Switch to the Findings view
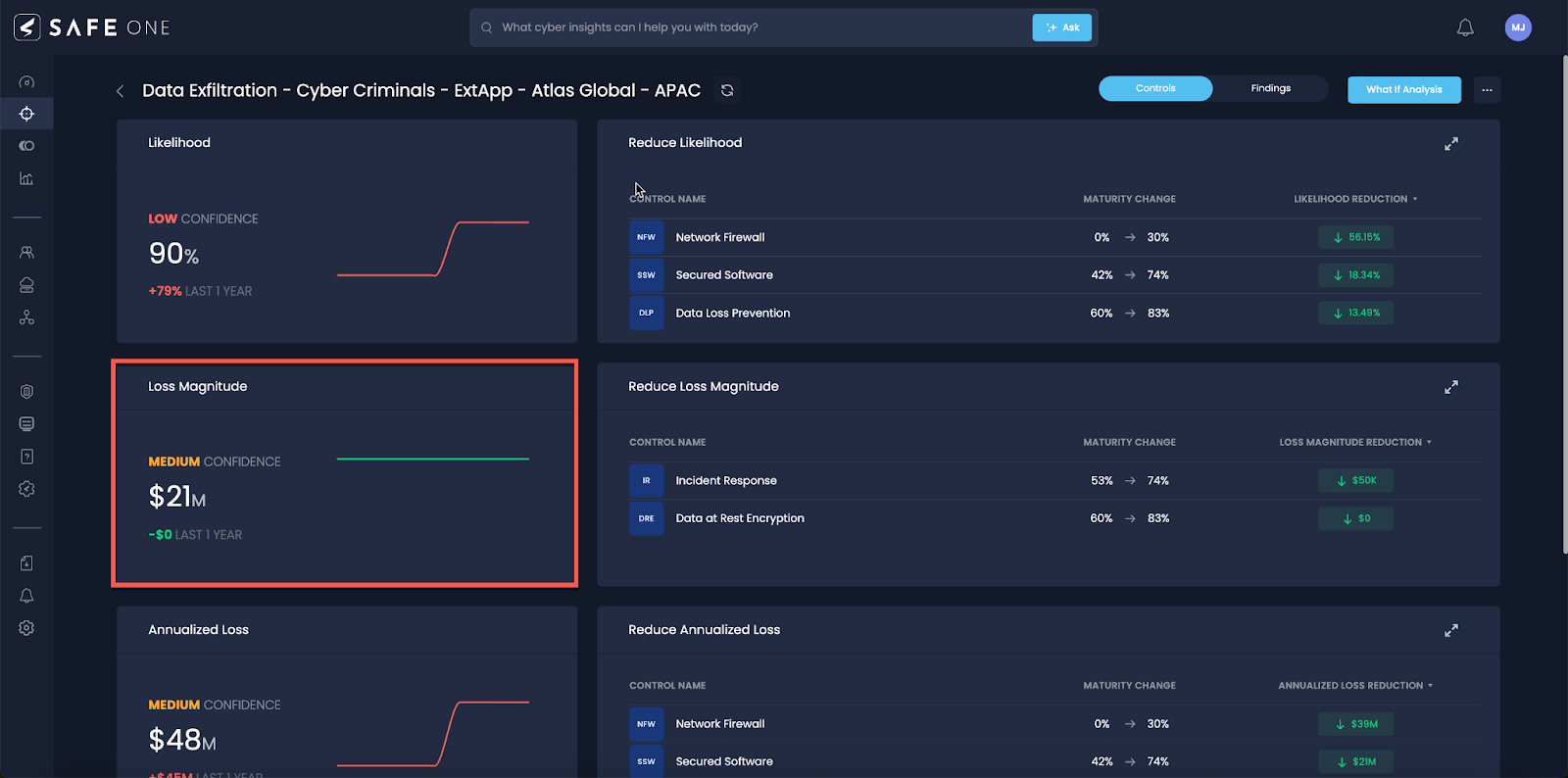The image size is (1568, 778). [x=1270, y=88]
